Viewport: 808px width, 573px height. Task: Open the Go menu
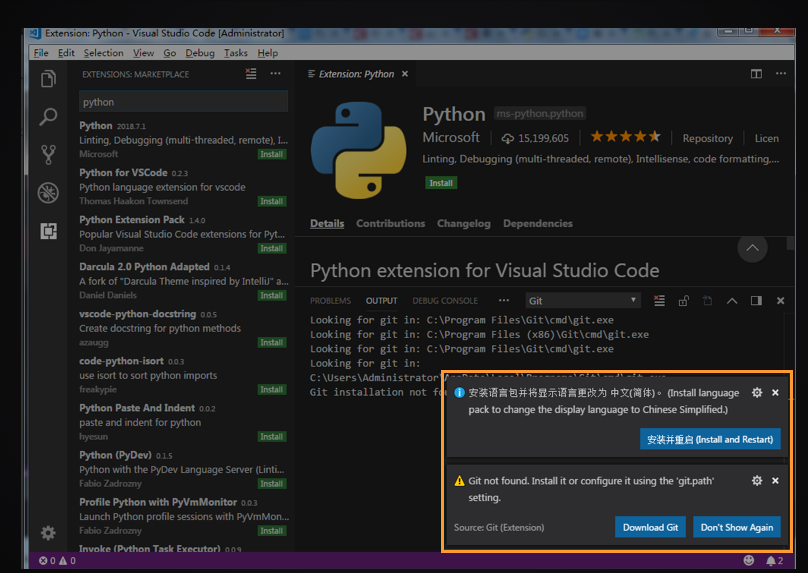pyautogui.click(x=170, y=53)
